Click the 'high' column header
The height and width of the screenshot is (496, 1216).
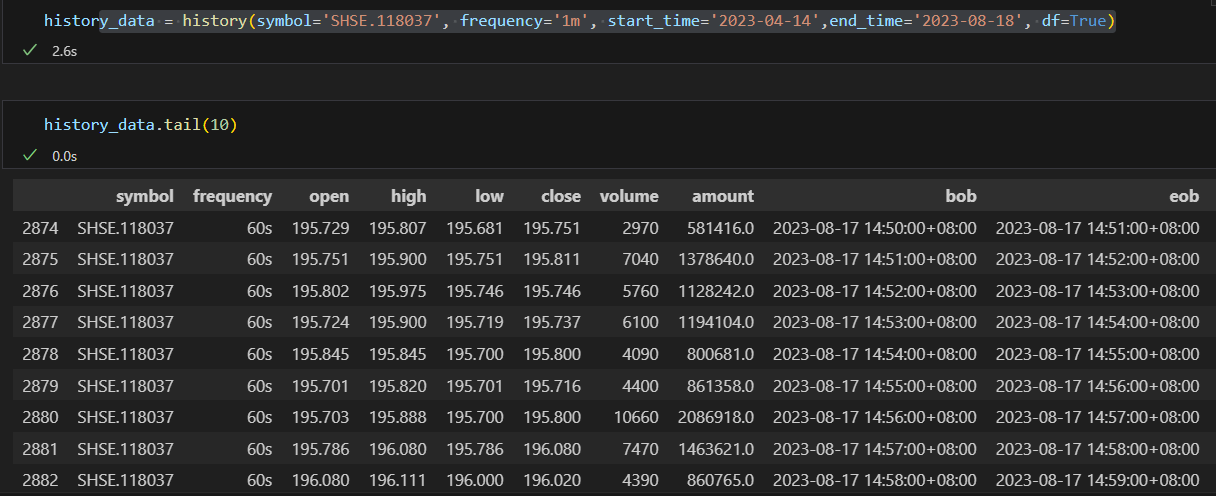409,196
